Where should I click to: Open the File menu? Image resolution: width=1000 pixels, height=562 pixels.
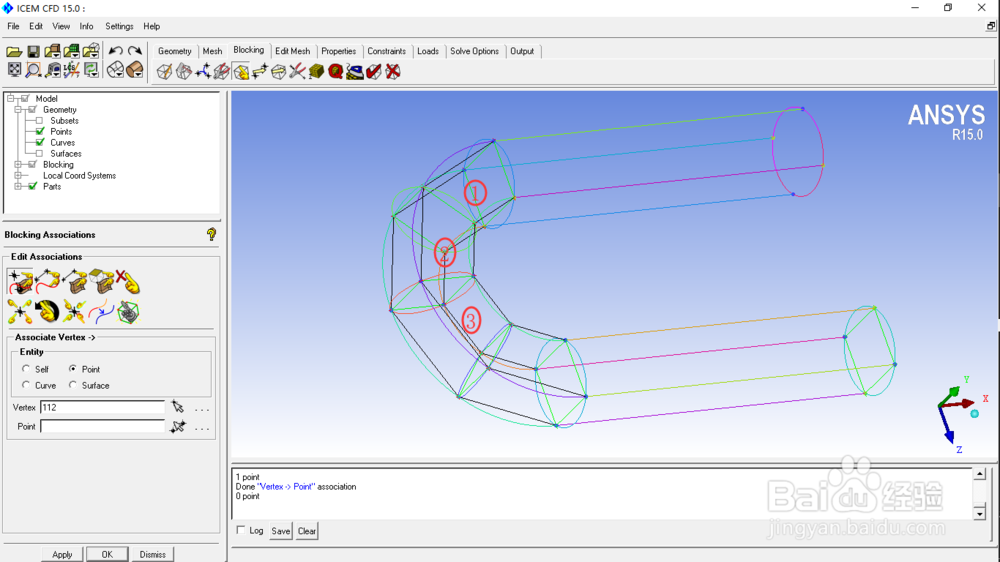point(13,26)
